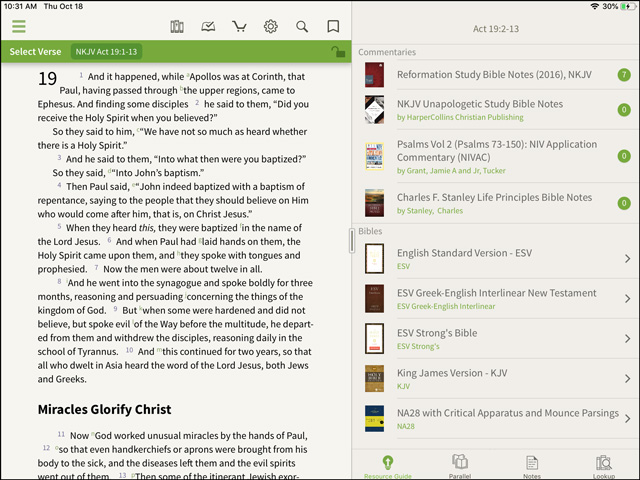Expand English Standard Version chevron
The image size is (640, 480).
click(x=627, y=258)
